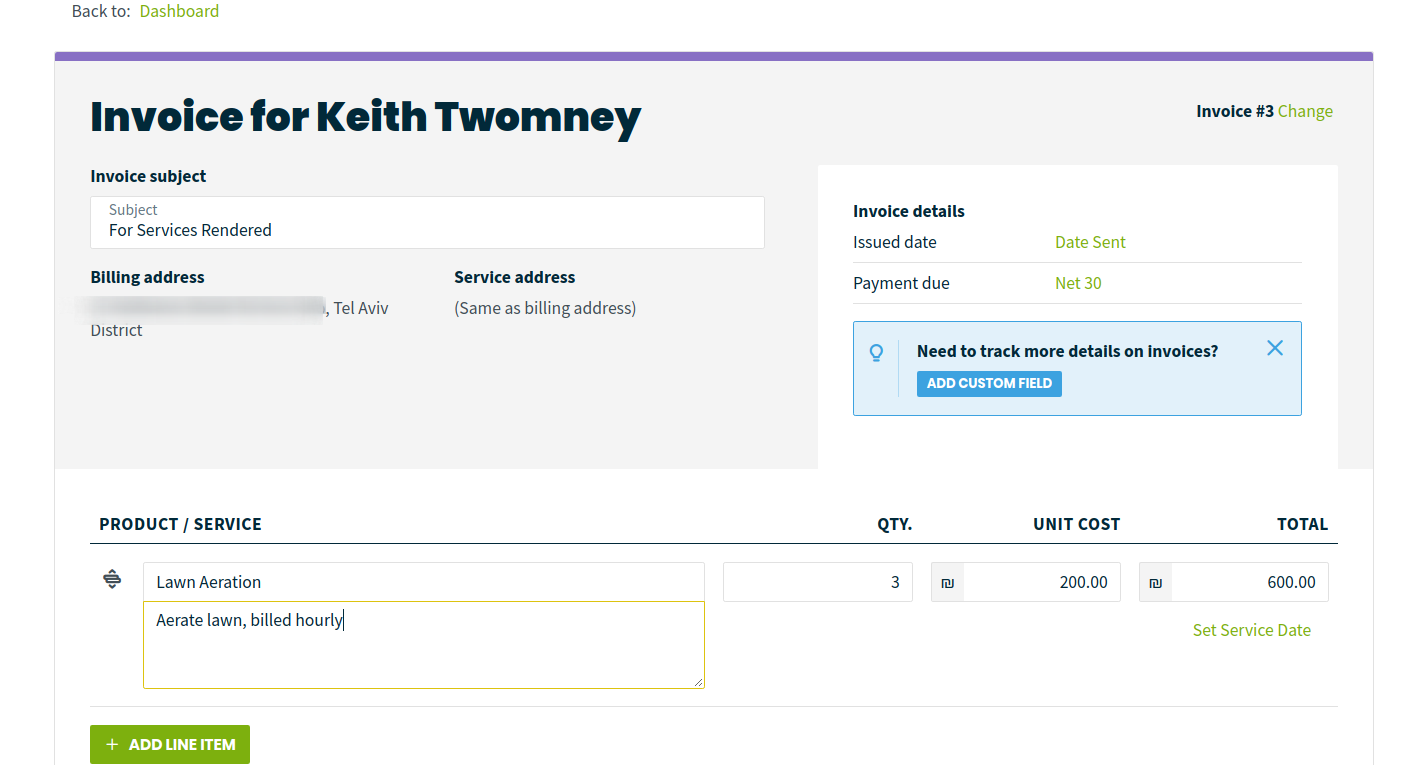Open the Net 30 payment due option
Screen dimensions: 1413x765
[1078, 283]
